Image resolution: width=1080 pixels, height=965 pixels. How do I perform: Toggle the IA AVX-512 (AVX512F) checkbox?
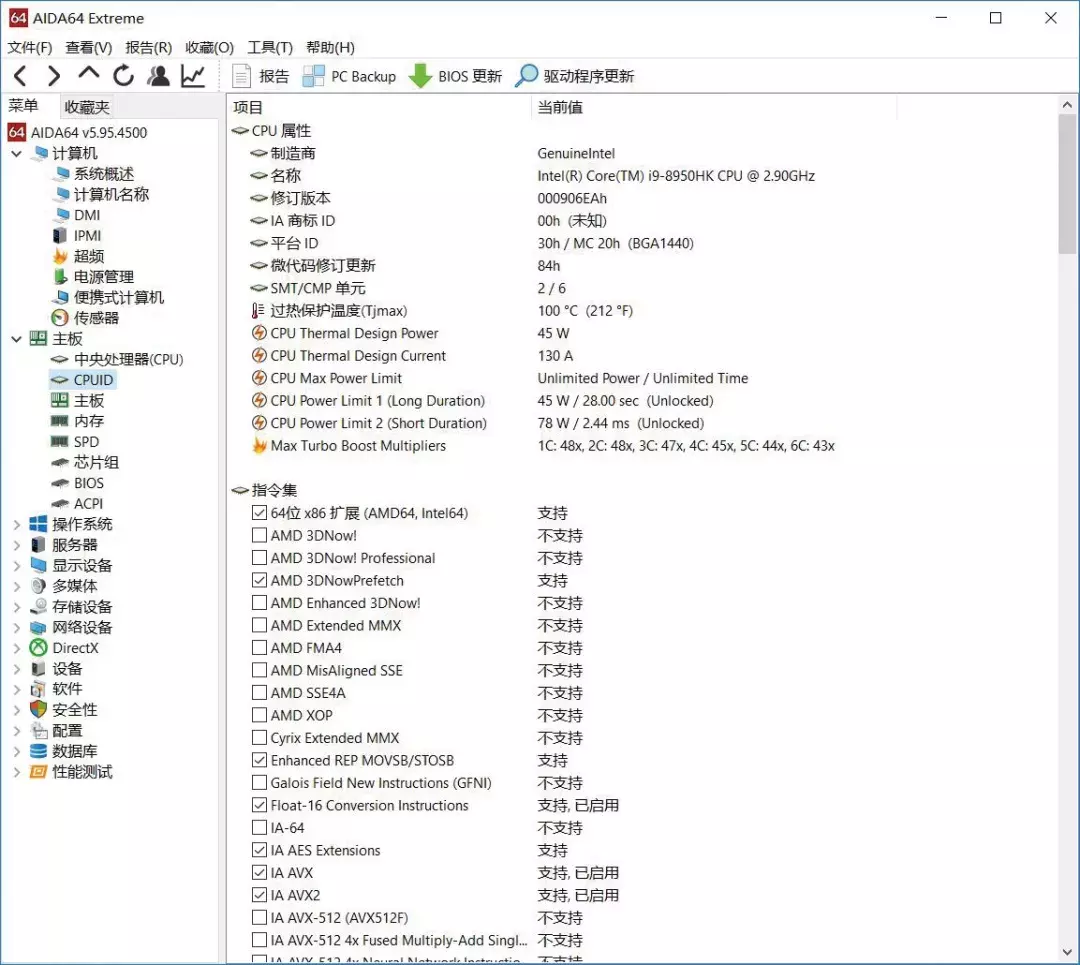pyautogui.click(x=259, y=917)
